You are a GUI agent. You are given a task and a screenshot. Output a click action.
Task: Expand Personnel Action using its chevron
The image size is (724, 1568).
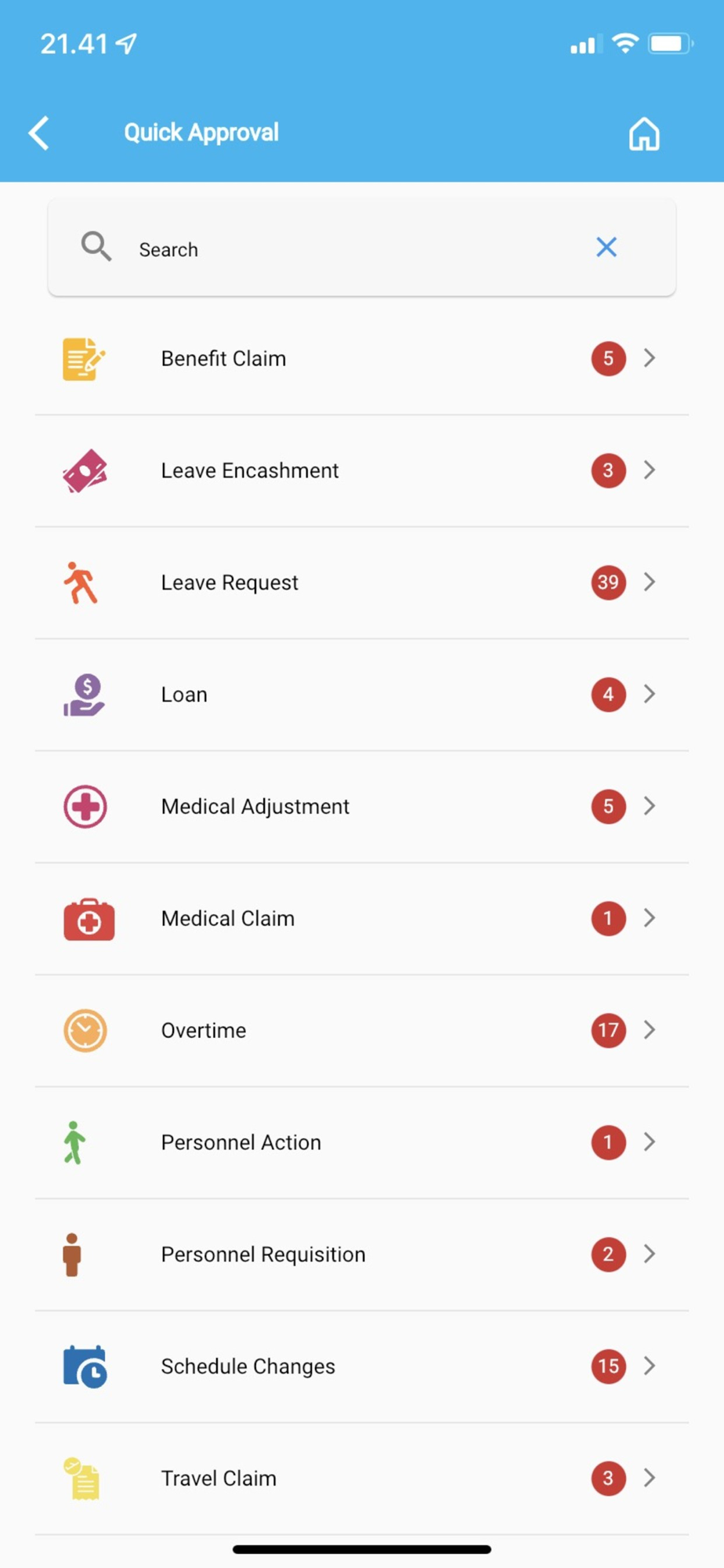click(650, 1142)
